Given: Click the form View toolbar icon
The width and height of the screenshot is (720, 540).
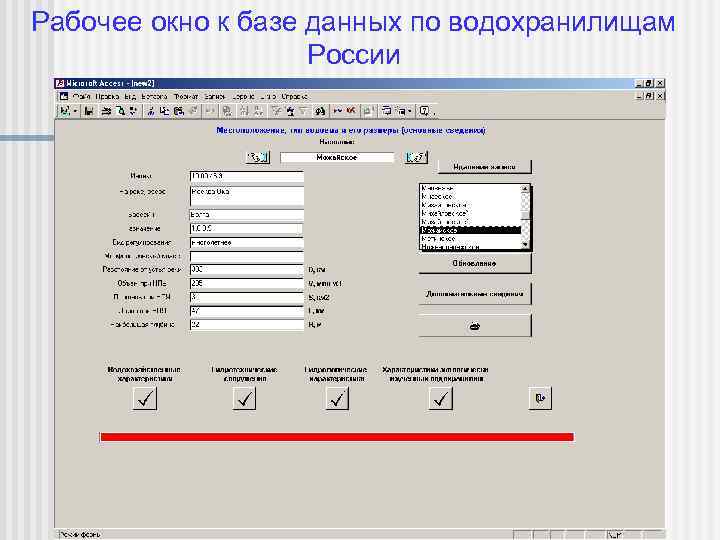Looking at the screenshot, I should click(65, 111).
